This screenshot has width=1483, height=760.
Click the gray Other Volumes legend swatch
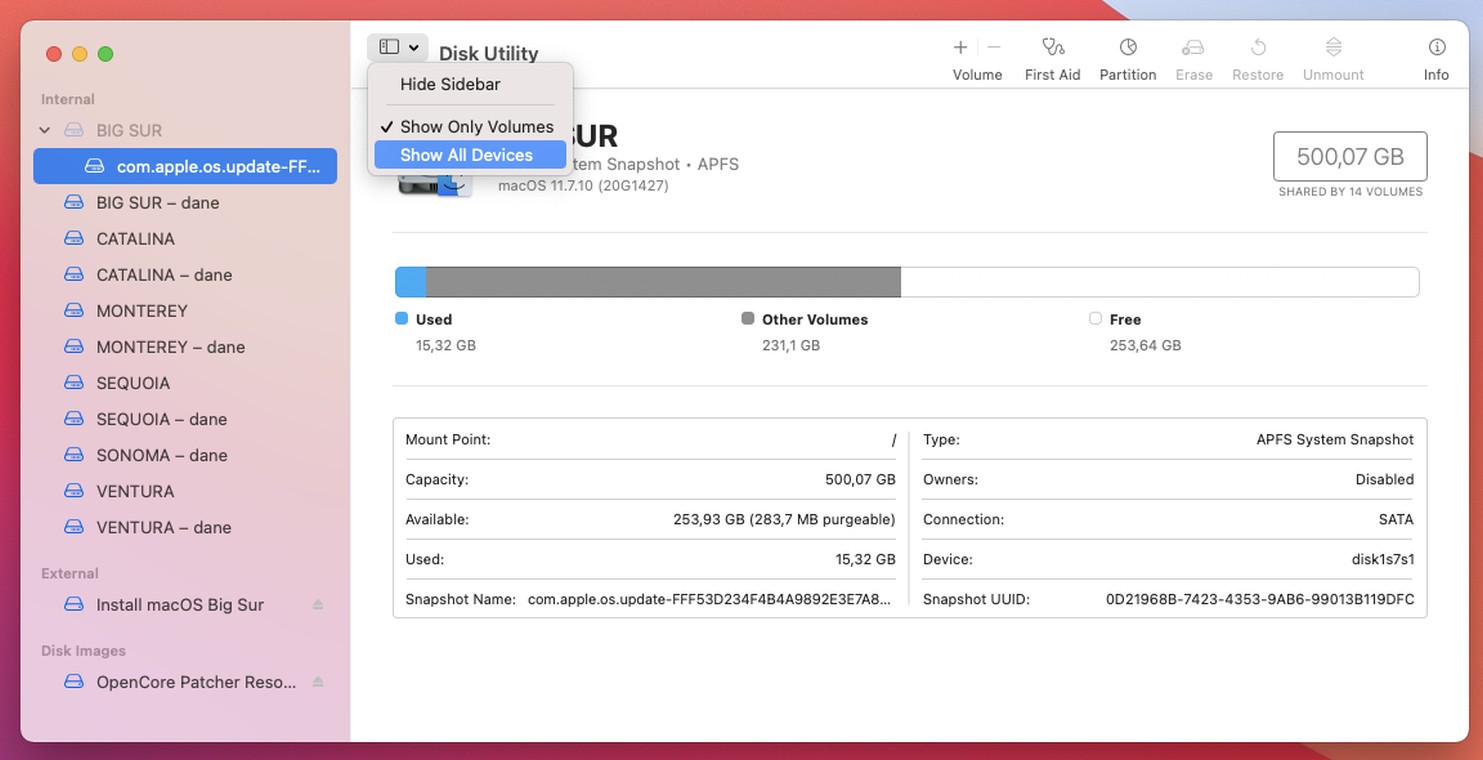pyautogui.click(x=748, y=318)
